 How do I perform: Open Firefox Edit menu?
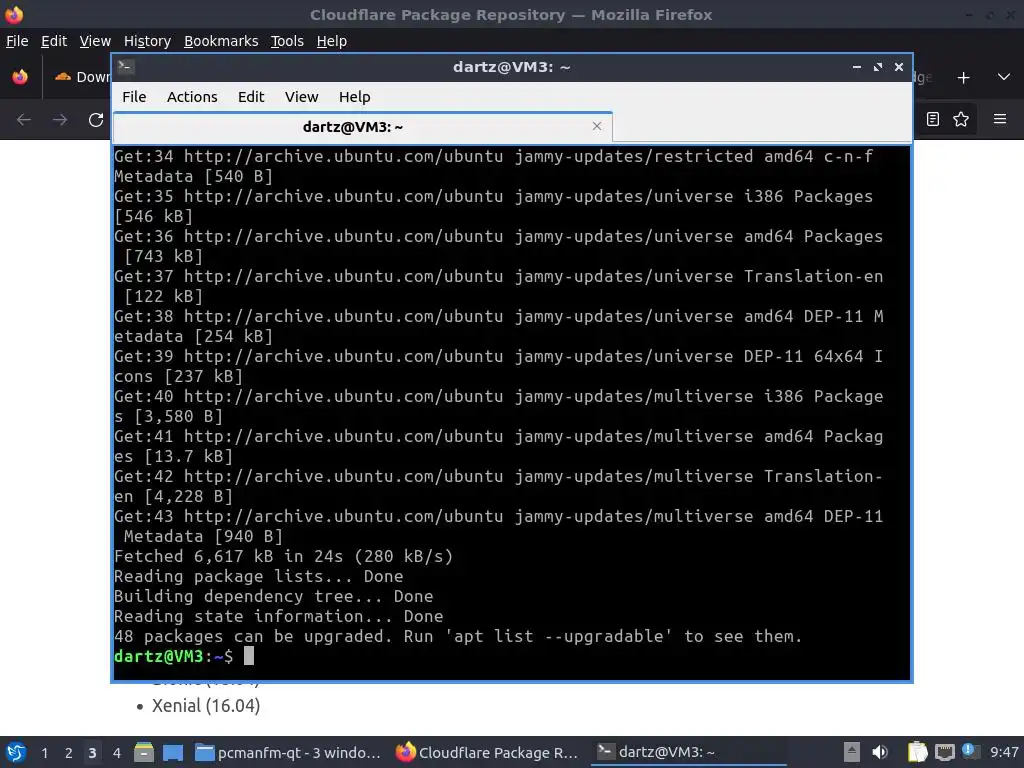(54, 41)
